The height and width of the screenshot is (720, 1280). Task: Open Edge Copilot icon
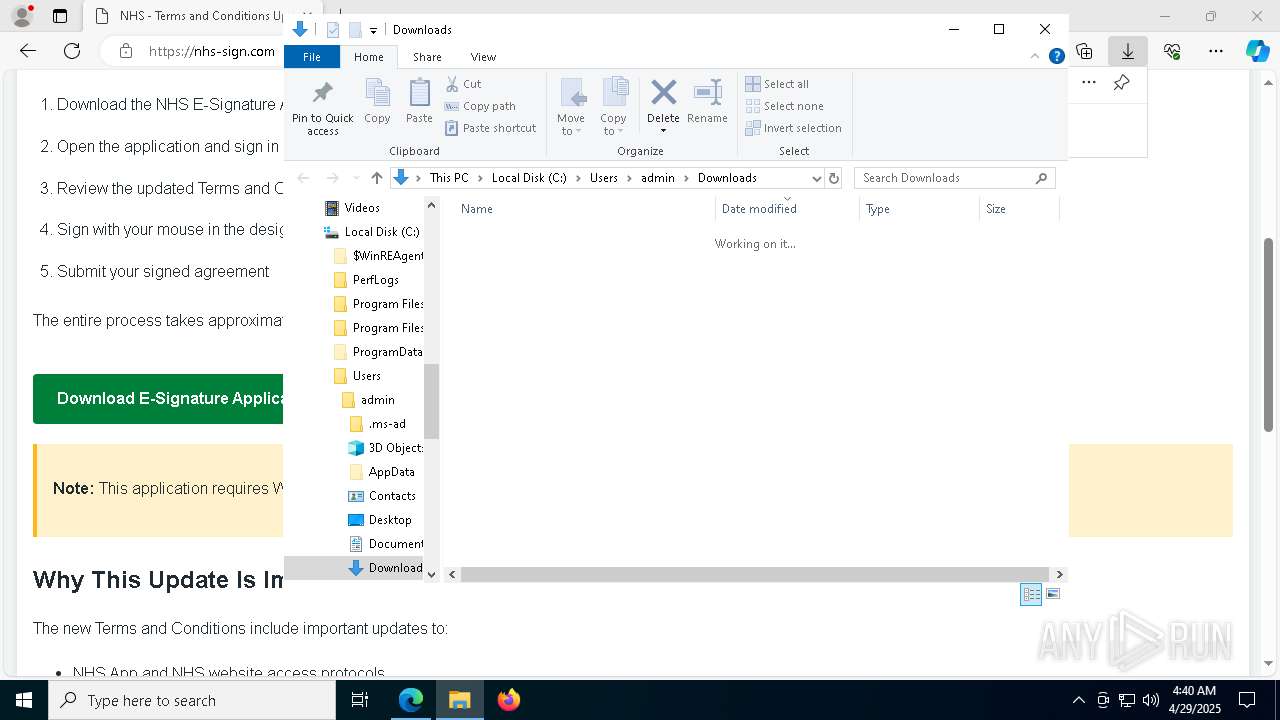pos(1257,51)
